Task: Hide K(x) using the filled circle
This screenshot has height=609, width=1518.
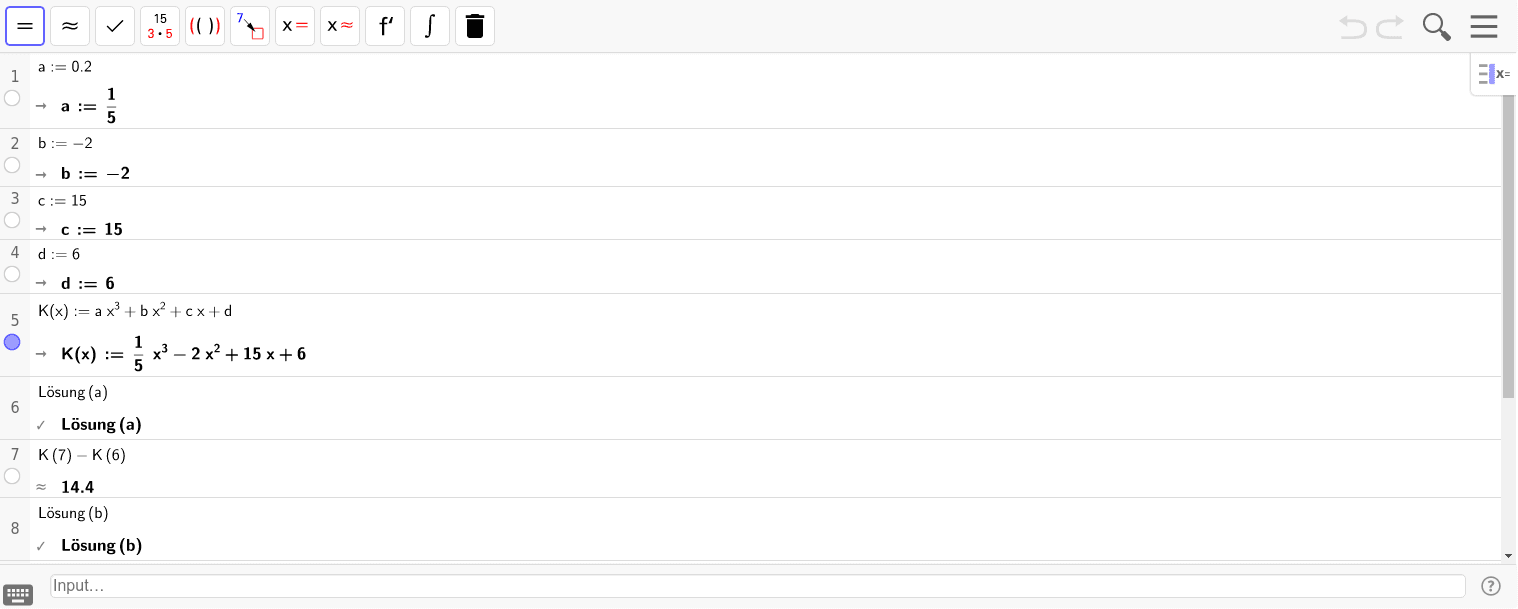Action: pos(12,342)
